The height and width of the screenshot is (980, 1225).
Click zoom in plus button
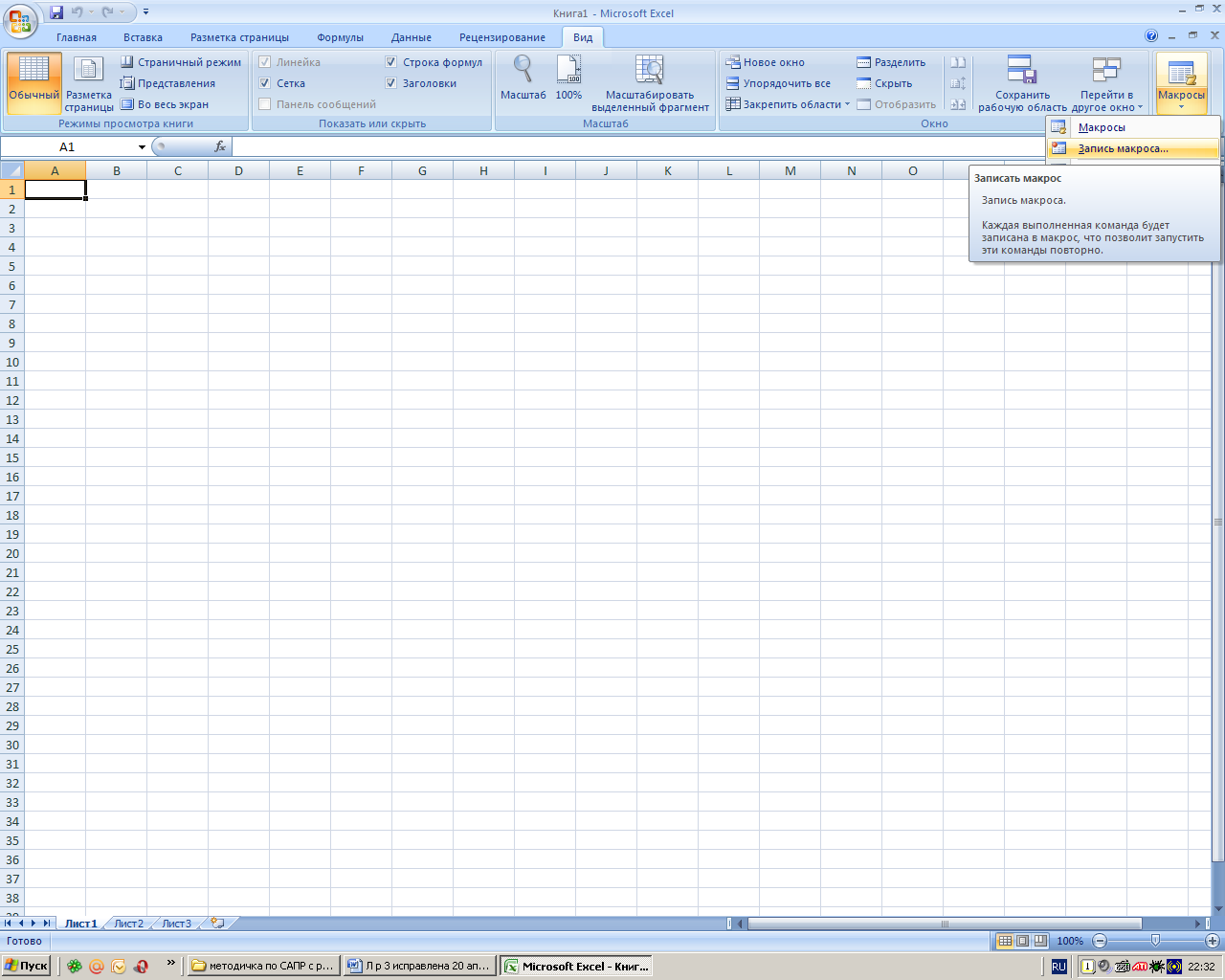coord(1212,941)
